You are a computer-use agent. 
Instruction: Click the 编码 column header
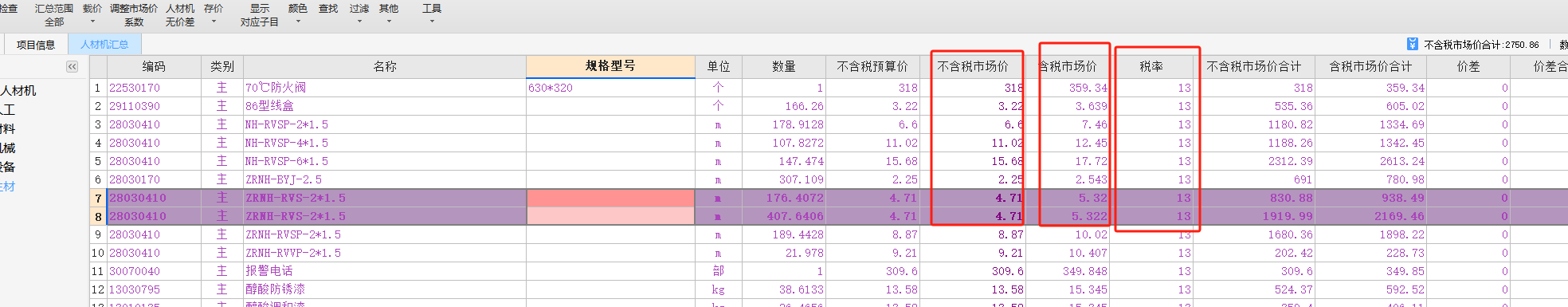[x=154, y=67]
